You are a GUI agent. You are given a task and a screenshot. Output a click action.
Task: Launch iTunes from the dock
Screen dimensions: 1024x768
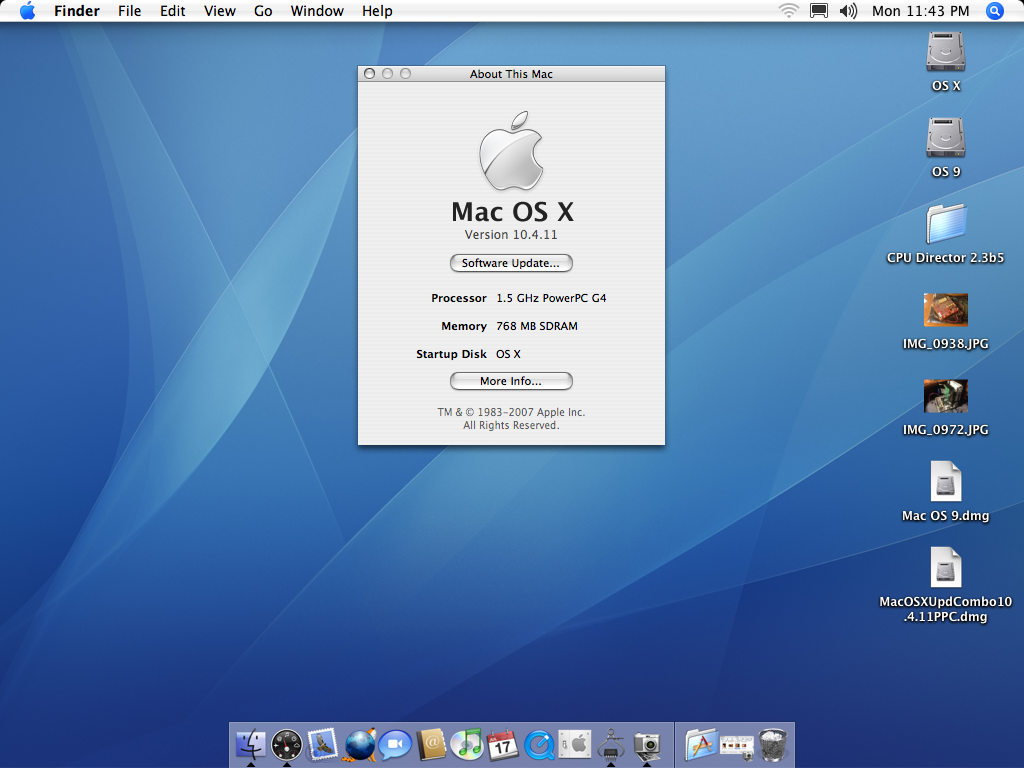tap(467, 745)
